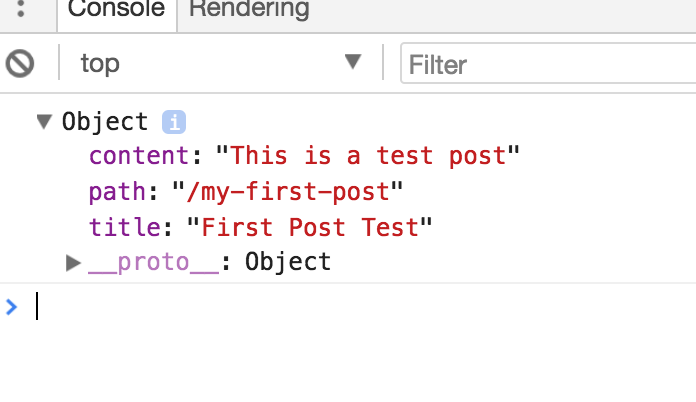Image resolution: width=696 pixels, height=402 pixels.
Task: Switch to the Rendering tab
Action: tap(249, 10)
